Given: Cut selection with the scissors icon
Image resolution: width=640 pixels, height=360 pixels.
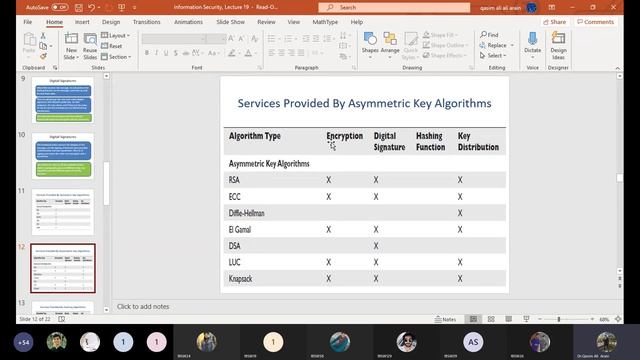Looking at the screenshot, I should pyautogui.click(x=43, y=36).
